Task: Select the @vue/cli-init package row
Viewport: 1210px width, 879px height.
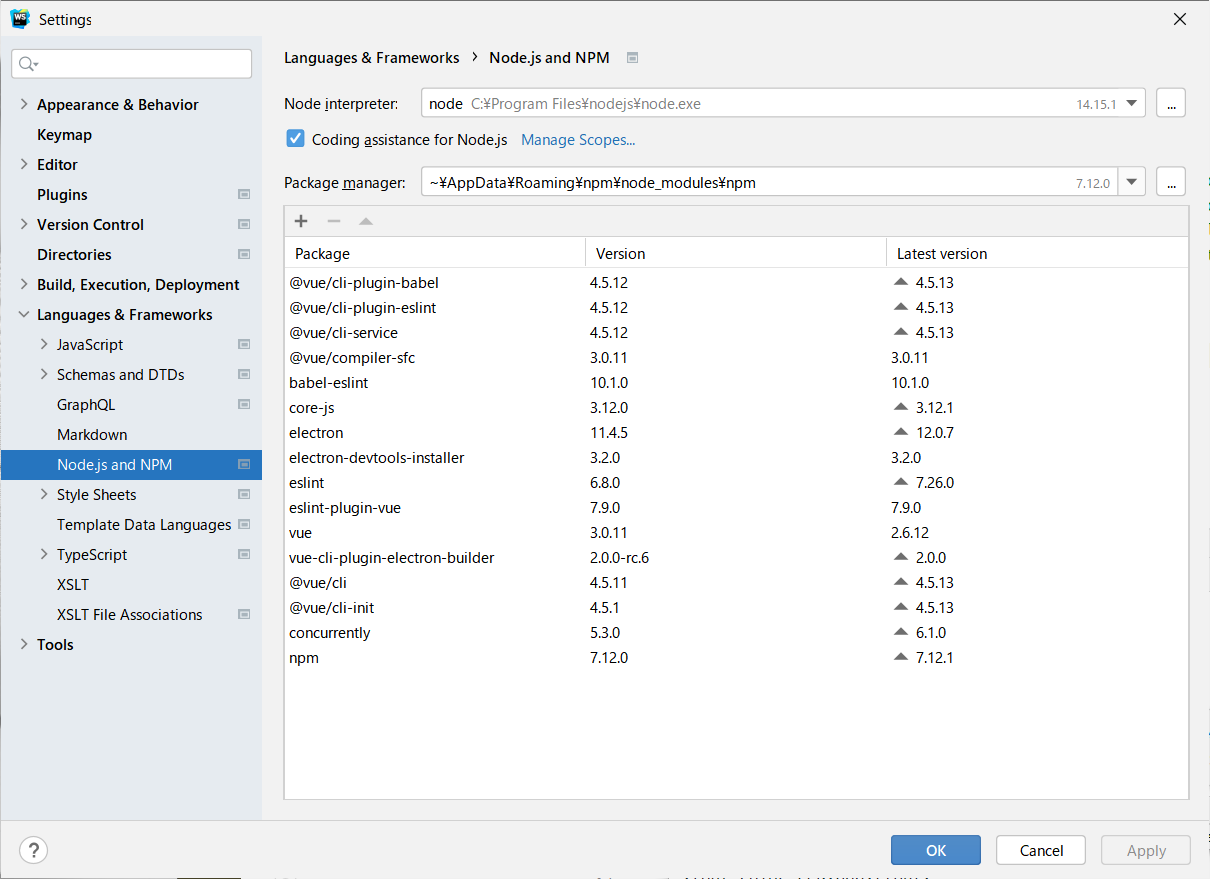Action: click(737, 607)
